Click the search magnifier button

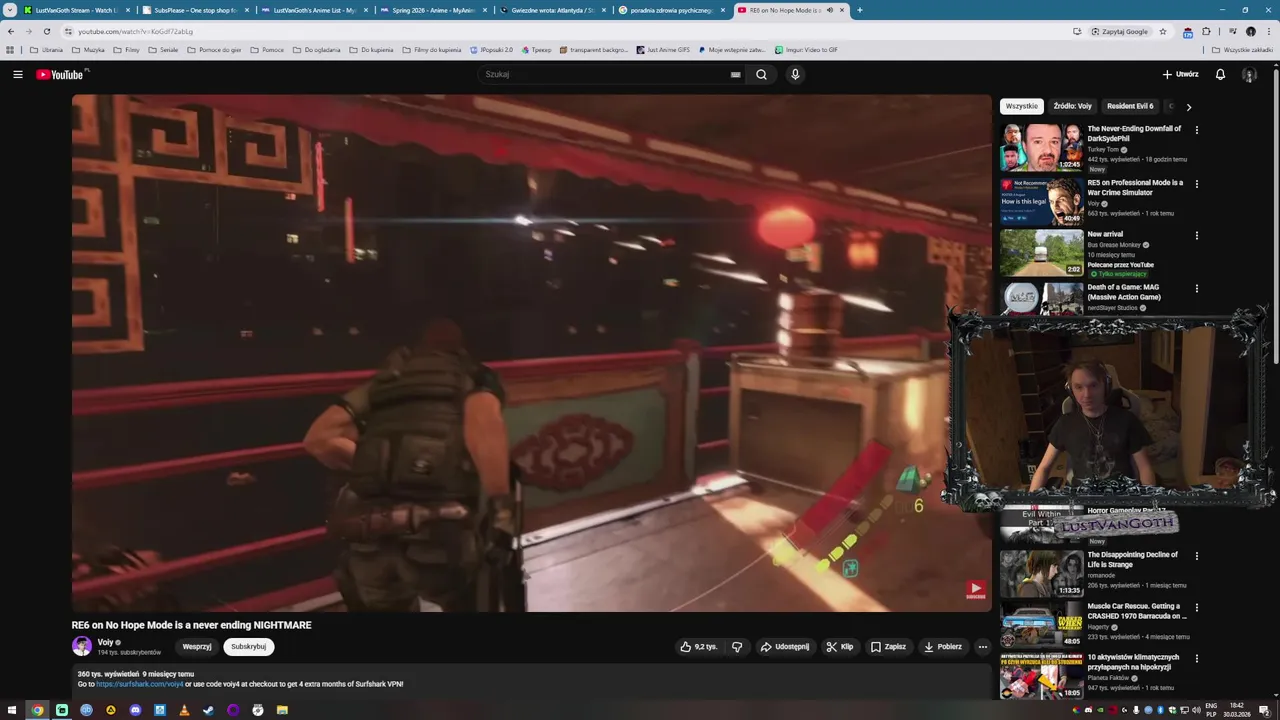coord(761,74)
